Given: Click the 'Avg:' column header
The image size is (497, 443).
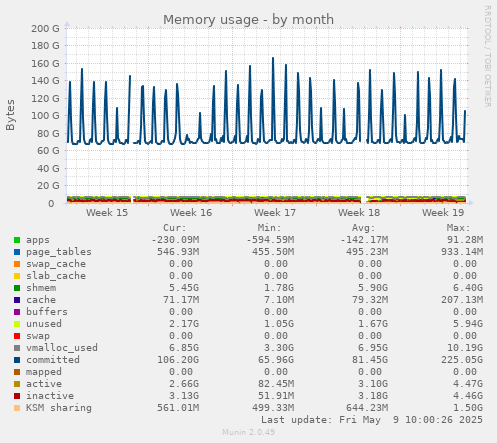Looking at the screenshot, I should pyautogui.click(x=364, y=228).
